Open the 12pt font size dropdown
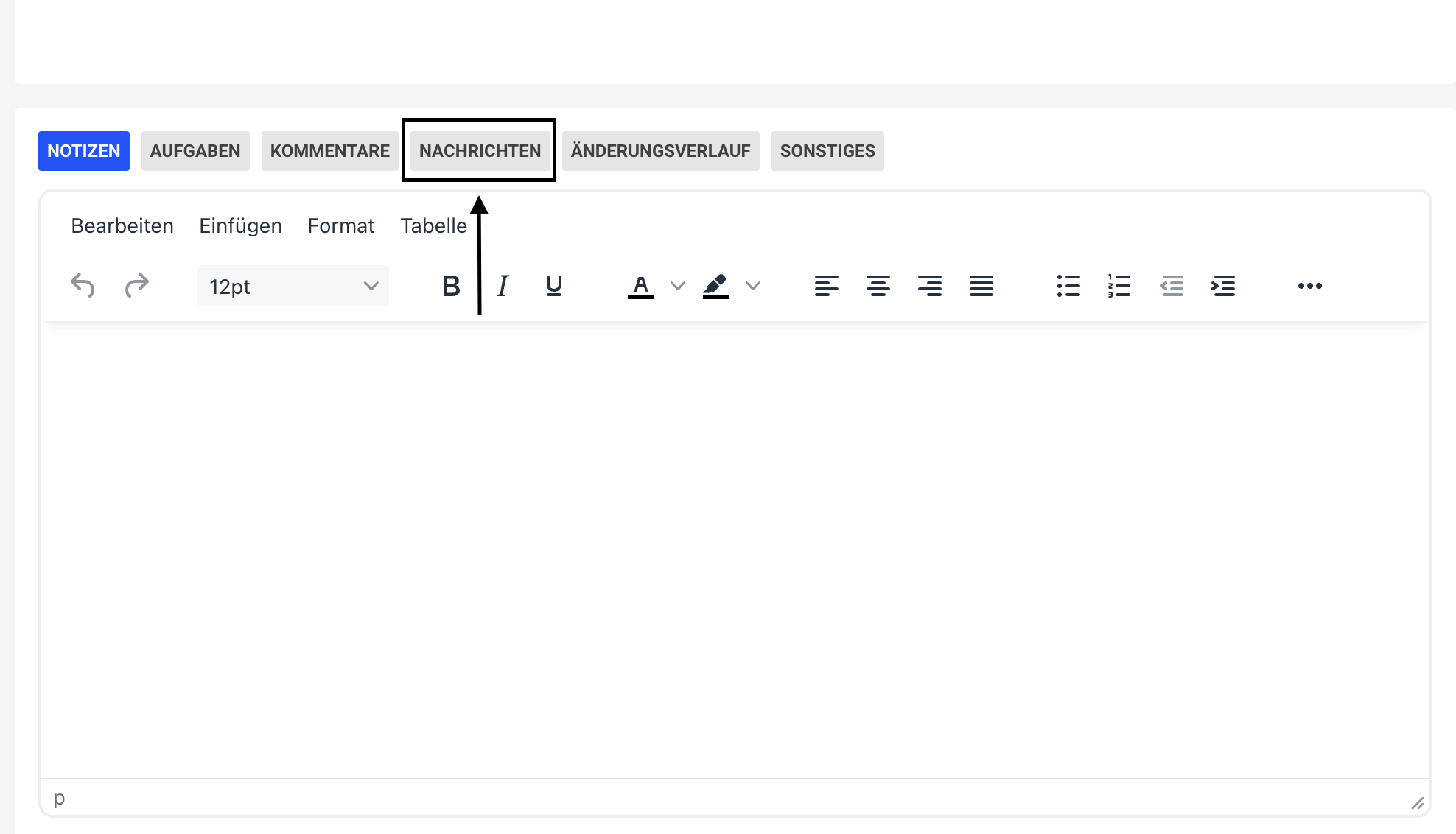Viewport: 1456px width, 834px height. click(x=293, y=286)
